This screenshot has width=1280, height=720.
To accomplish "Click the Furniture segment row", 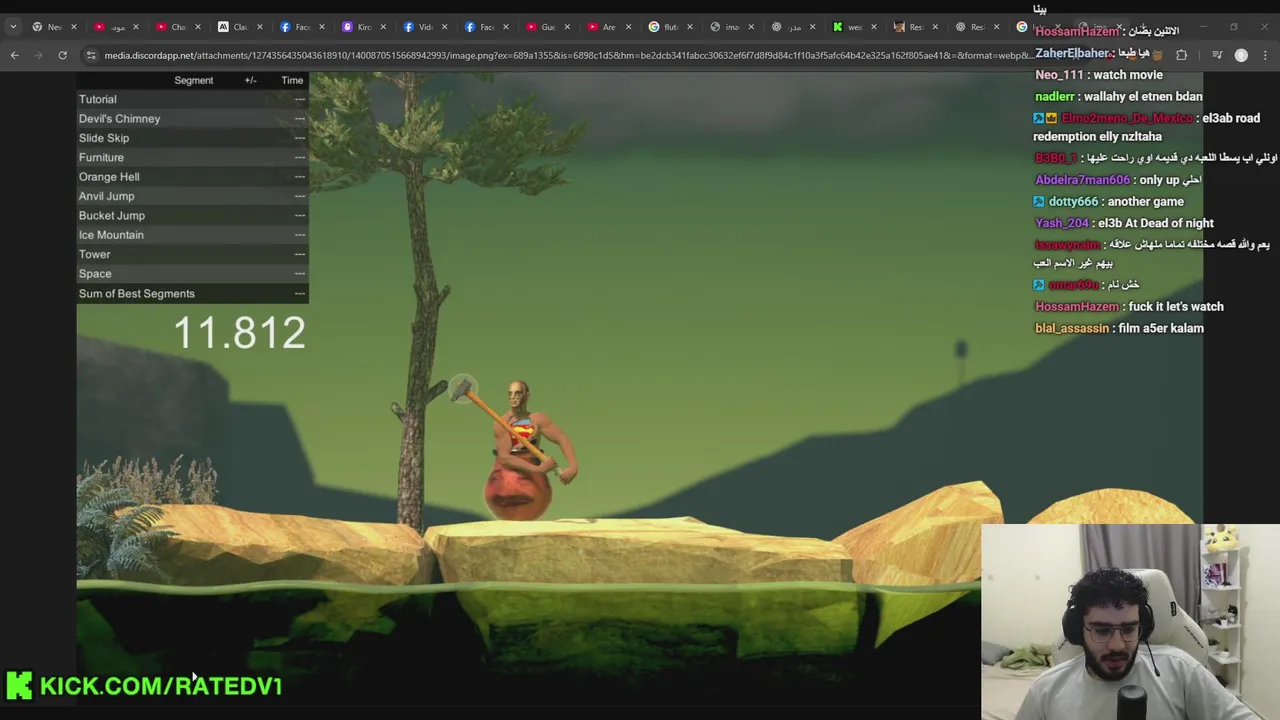I will click(192, 157).
